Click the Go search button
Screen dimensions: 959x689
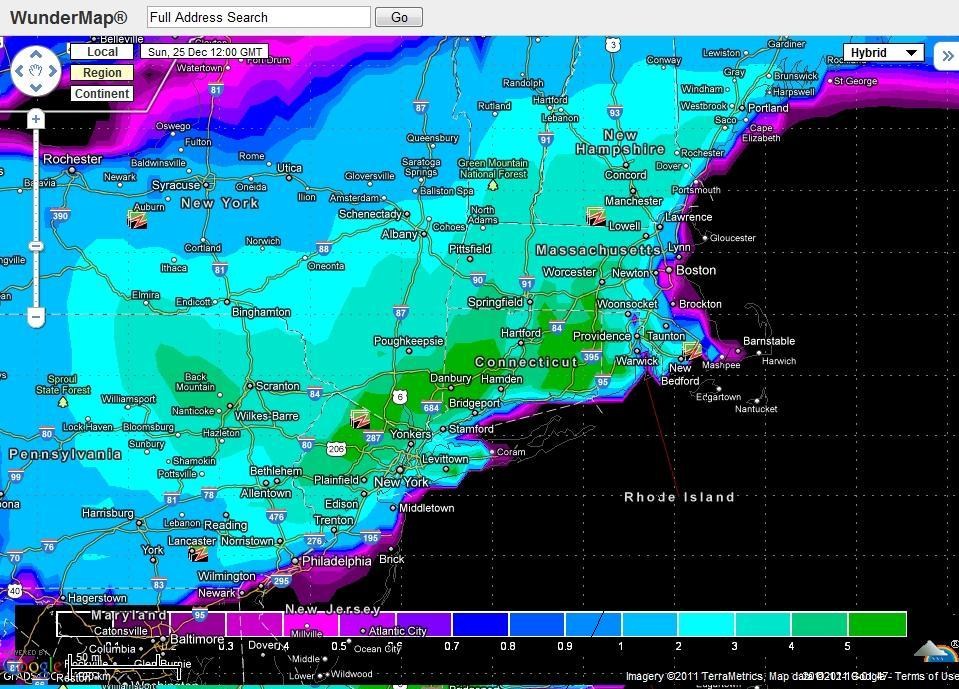tap(399, 17)
